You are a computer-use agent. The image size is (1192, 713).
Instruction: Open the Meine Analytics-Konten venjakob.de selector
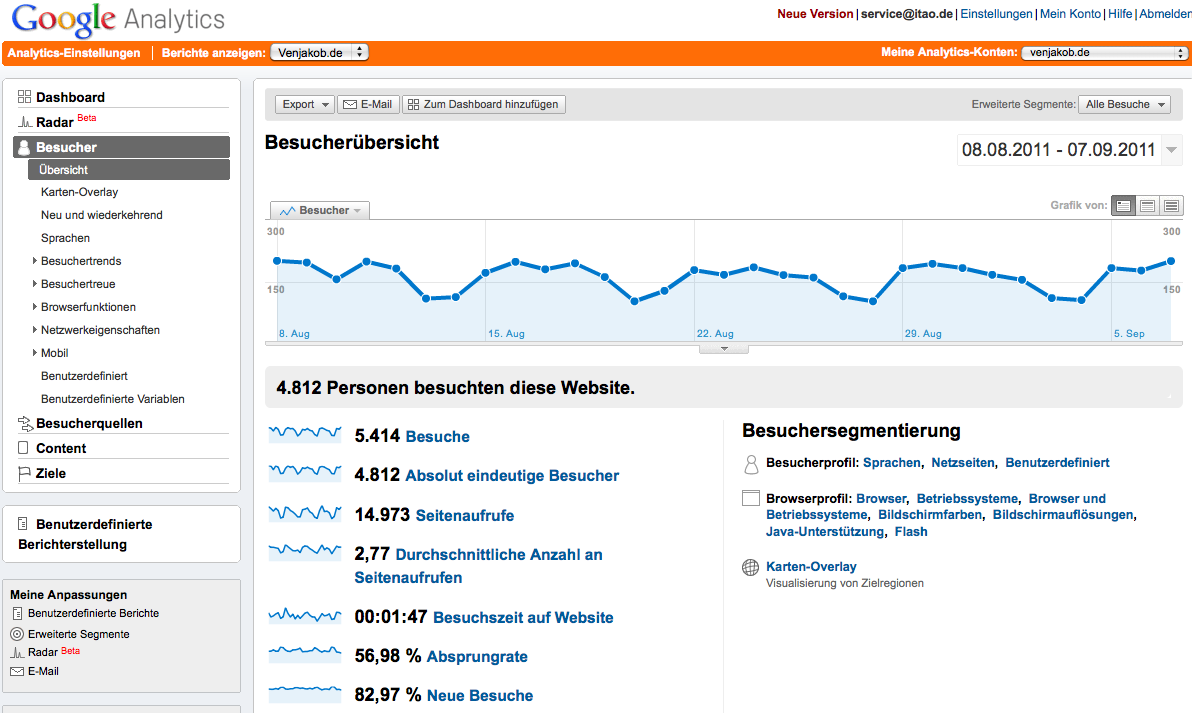(x=1104, y=52)
